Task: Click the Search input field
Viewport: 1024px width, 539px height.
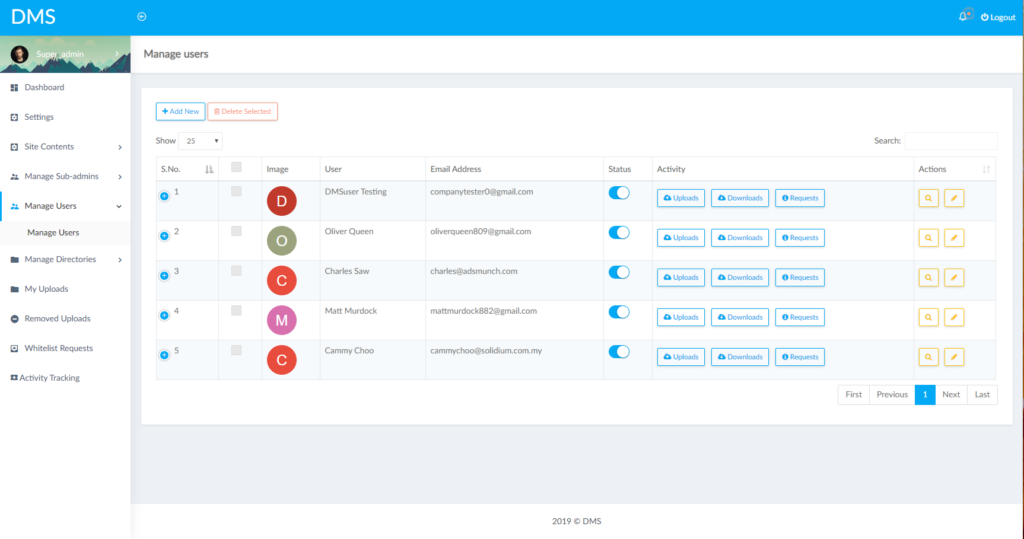Action: (951, 141)
